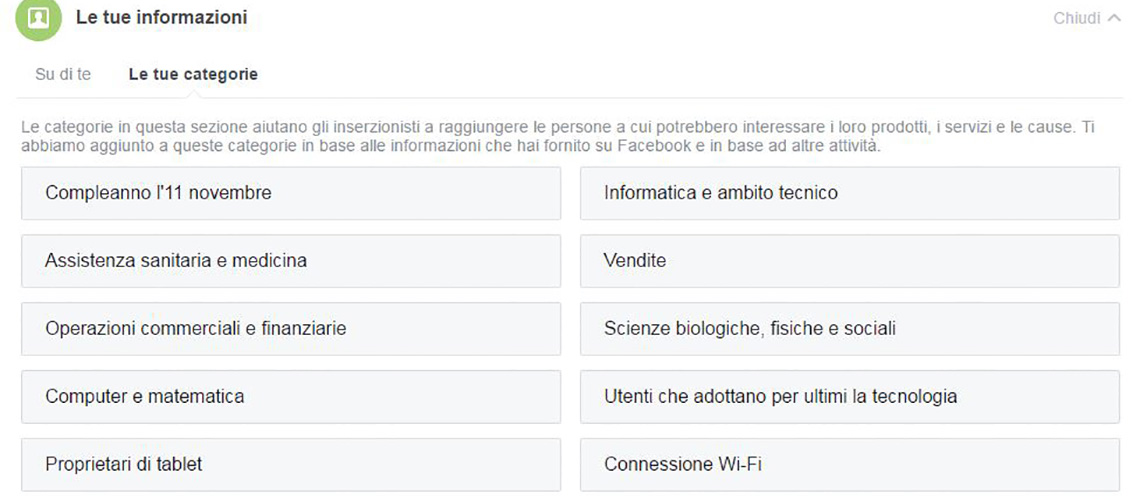This screenshot has width=1140, height=496.
Task: Click the Compleanno l'11 novembre category
Action: point(291,193)
